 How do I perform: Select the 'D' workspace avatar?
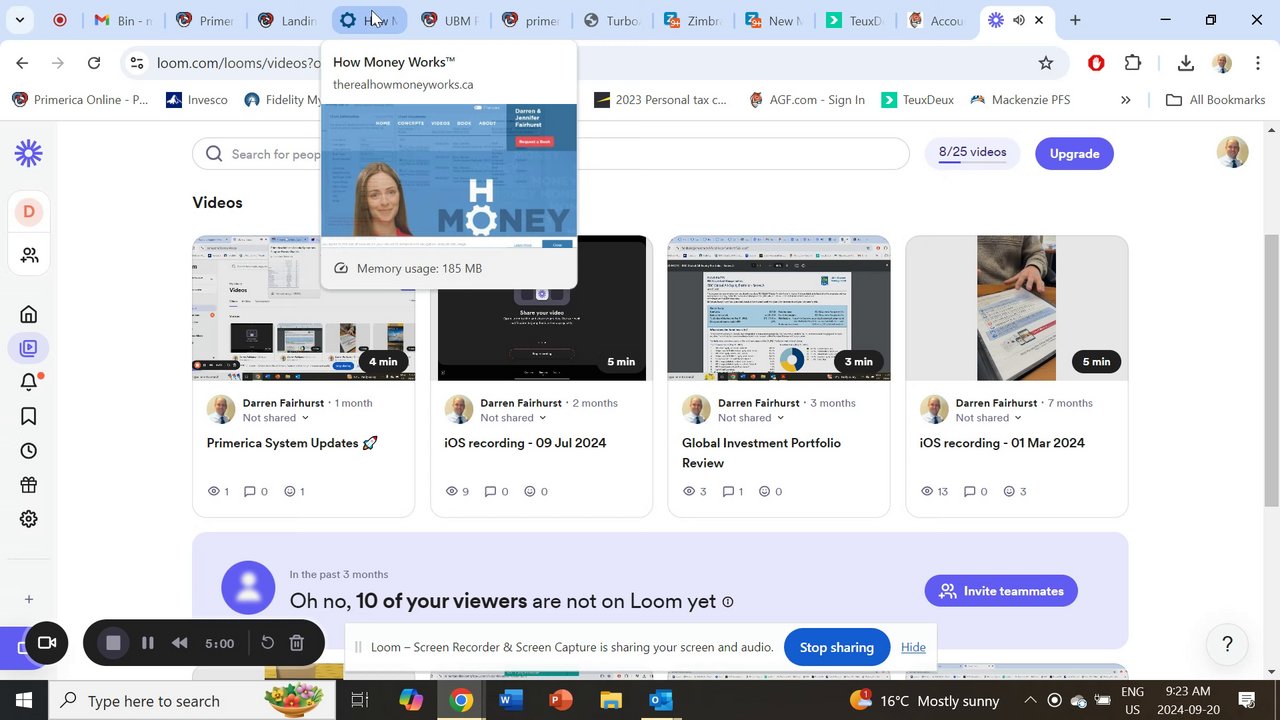point(29,211)
